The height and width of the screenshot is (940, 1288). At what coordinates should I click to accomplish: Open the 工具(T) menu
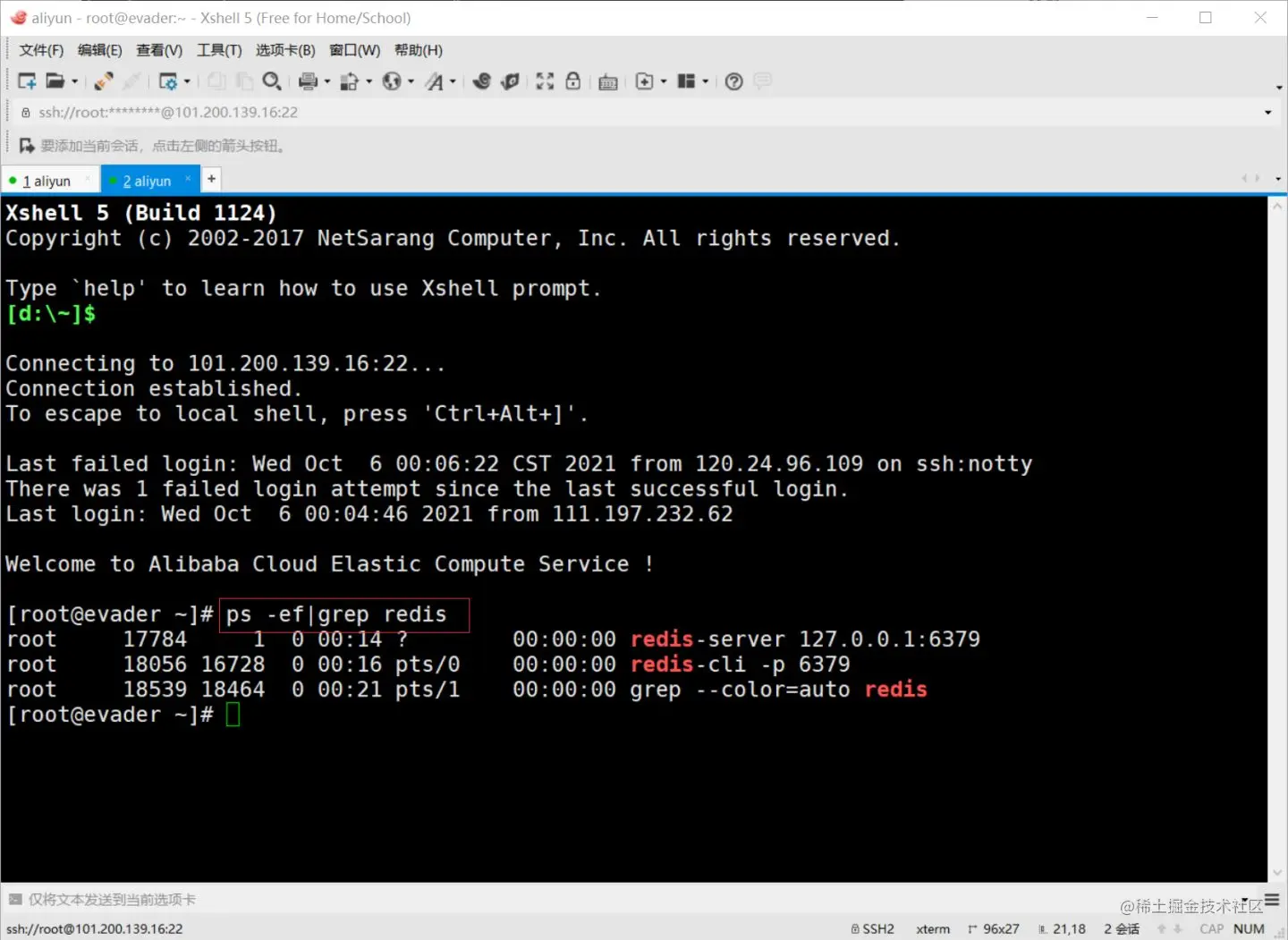pyautogui.click(x=219, y=50)
